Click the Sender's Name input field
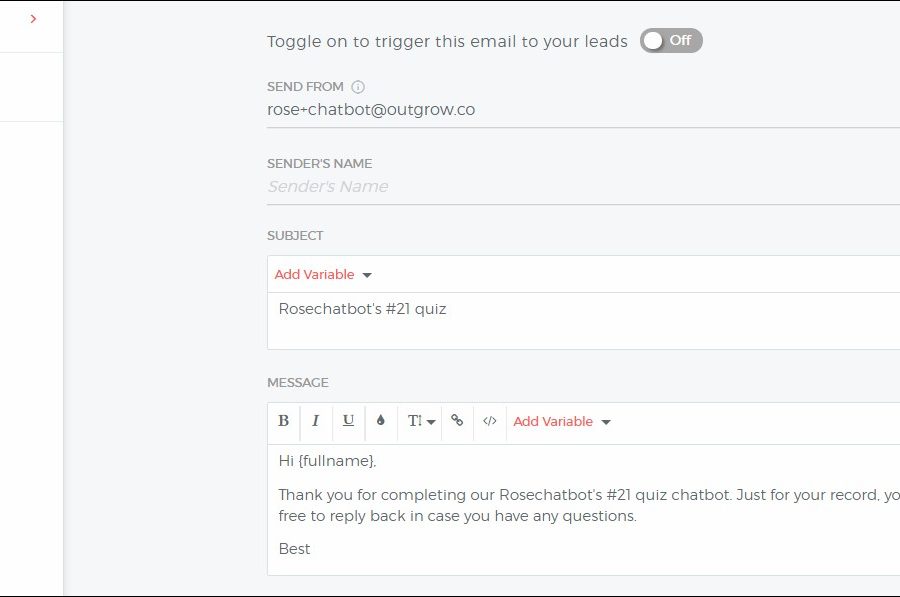Viewport: 900px width, 597px height. pyautogui.click(x=580, y=187)
